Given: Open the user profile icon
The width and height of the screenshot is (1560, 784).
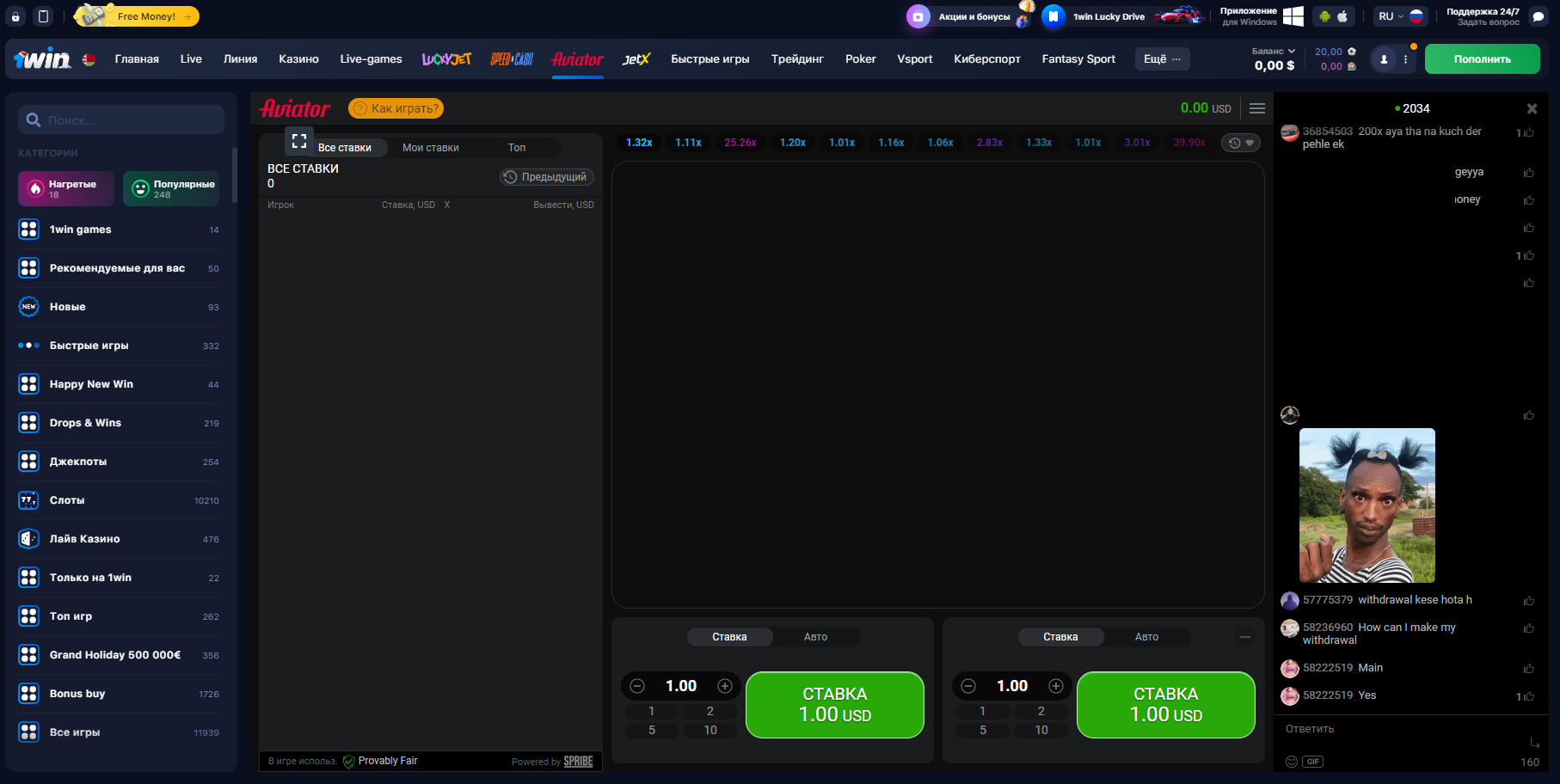Looking at the screenshot, I should click(x=1384, y=59).
